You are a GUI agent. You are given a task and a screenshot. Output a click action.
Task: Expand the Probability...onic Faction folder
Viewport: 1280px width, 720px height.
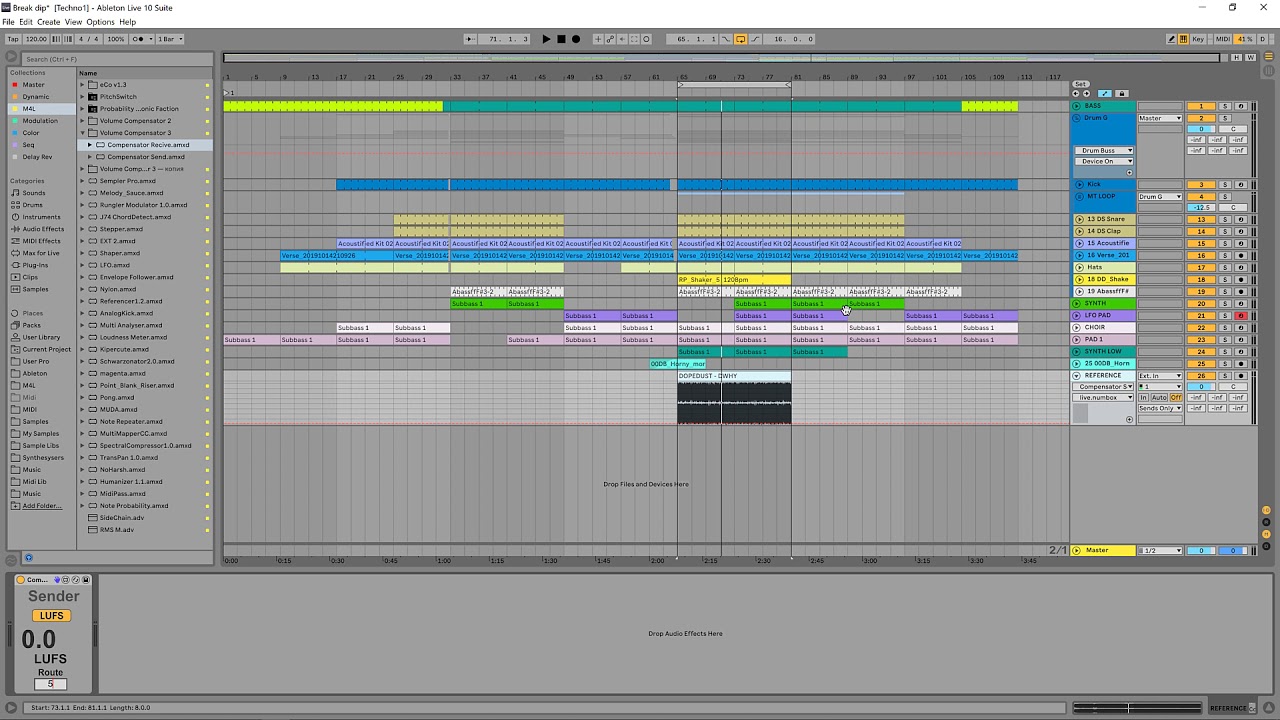pyautogui.click(x=82, y=109)
